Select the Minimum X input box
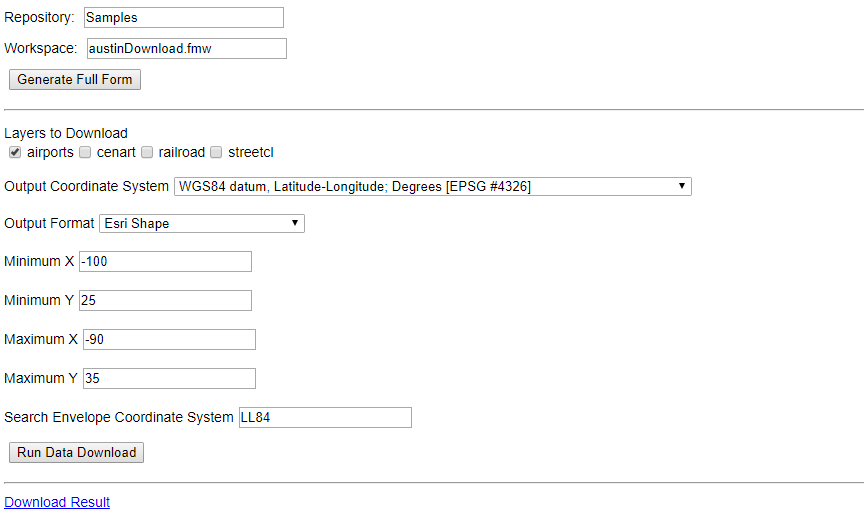This screenshot has width=864, height=528. point(165,262)
